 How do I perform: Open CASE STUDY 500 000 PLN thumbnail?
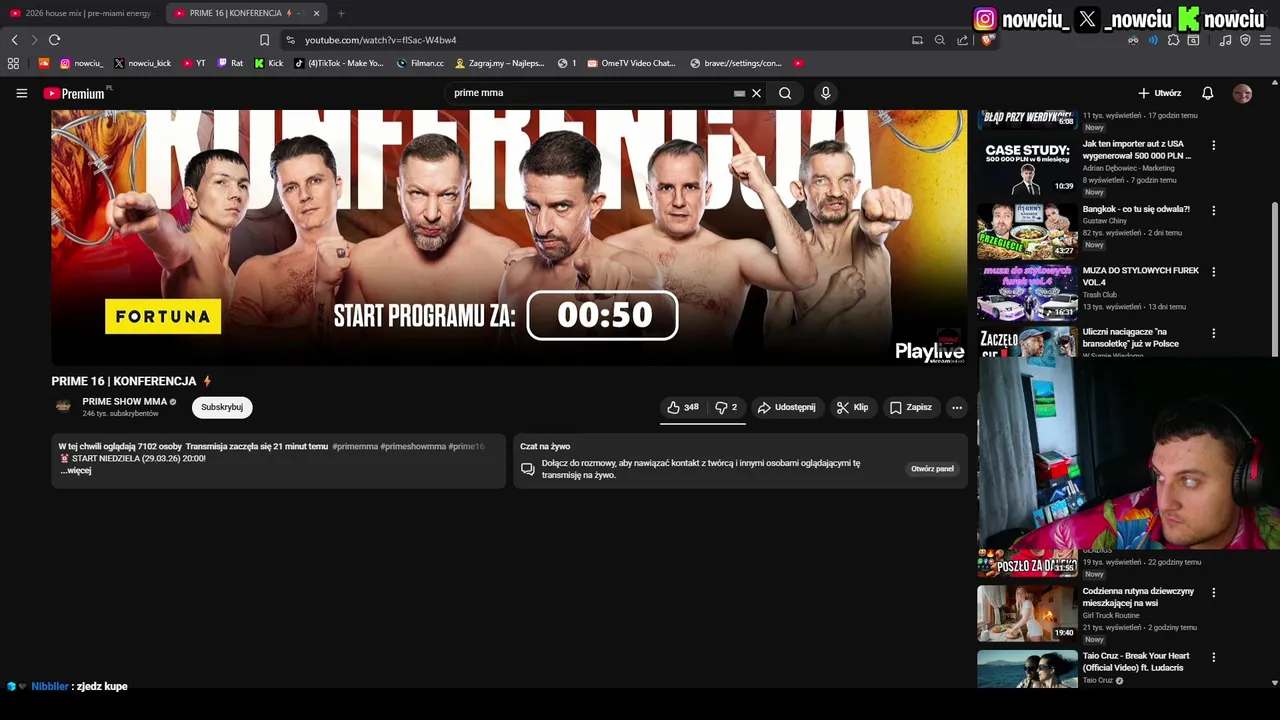[x=1027, y=168]
